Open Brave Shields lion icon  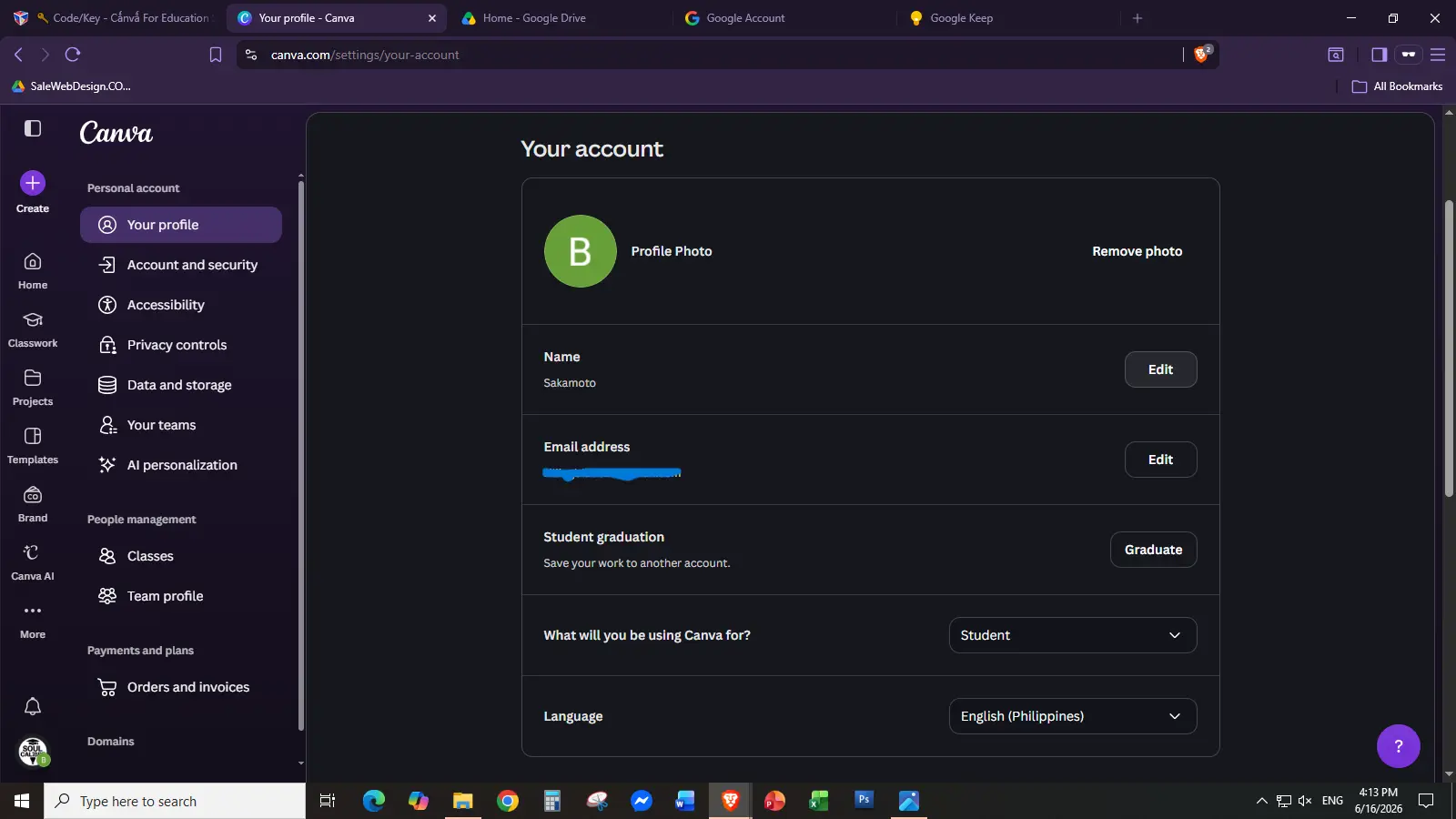pyautogui.click(x=1201, y=55)
